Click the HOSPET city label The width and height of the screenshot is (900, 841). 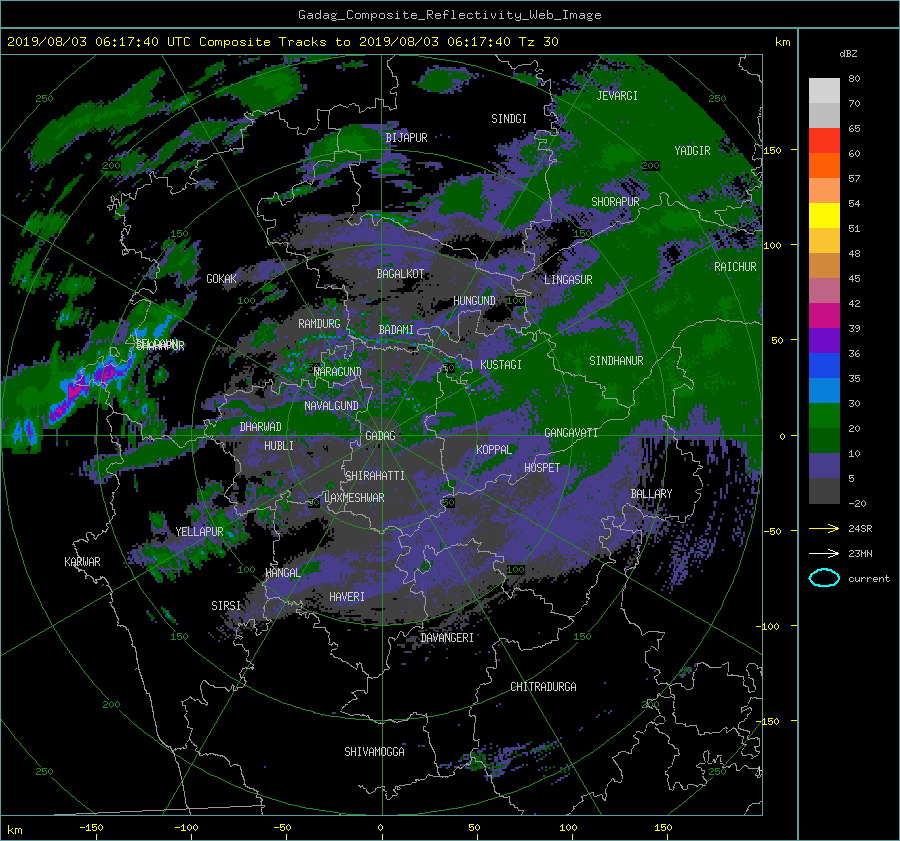click(x=542, y=468)
